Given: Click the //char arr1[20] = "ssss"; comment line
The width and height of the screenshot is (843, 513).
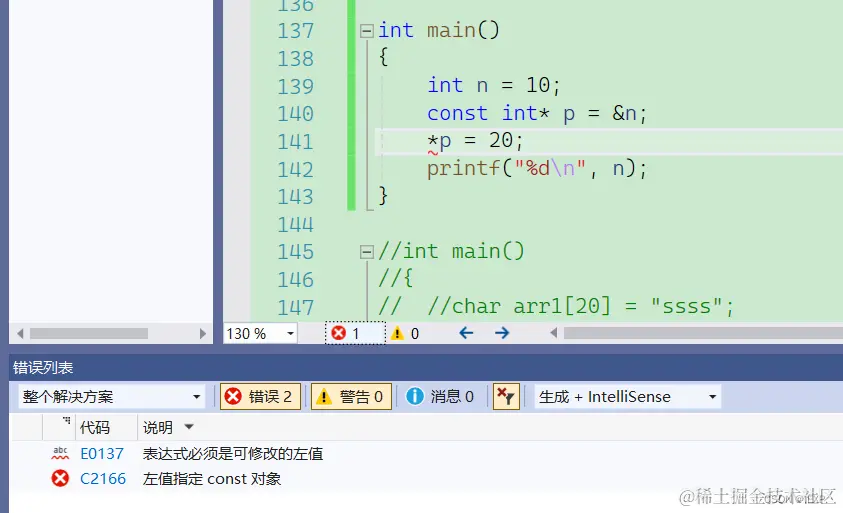Looking at the screenshot, I should [x=581, y=307].
